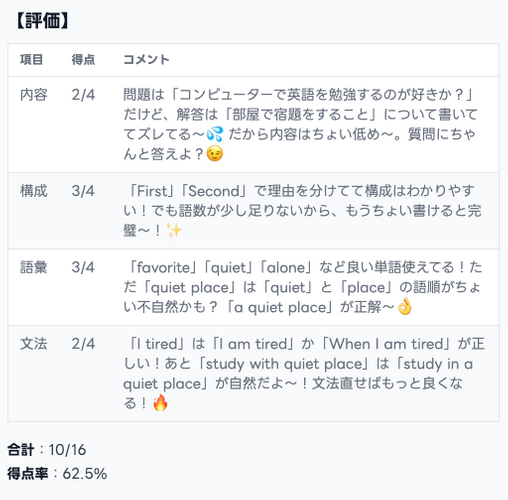The image size is (508, 500).
Task: Click the 語彙 score 3/4
Action: pyautogui.click(x=83, y=268)
